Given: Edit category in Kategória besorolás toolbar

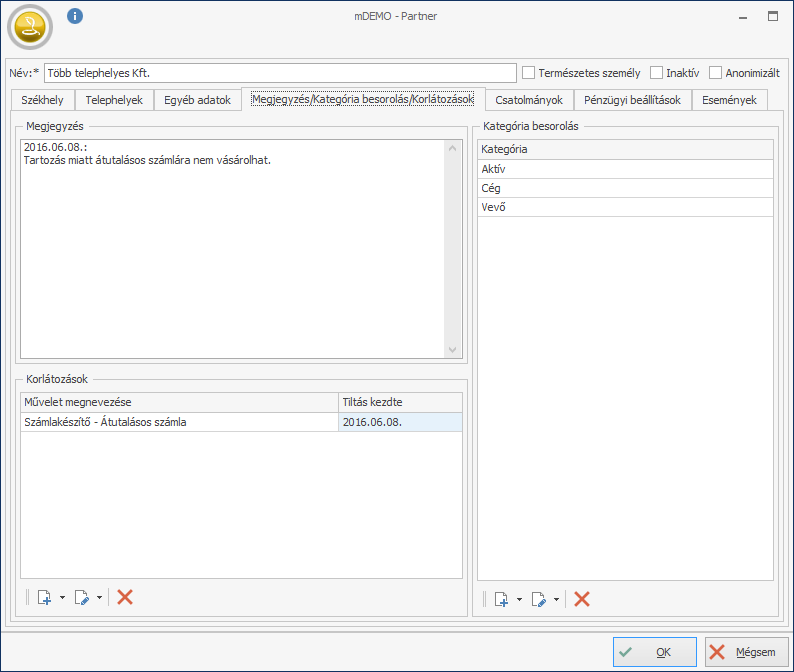Looking at the screenshot, I should click(538, 600).
